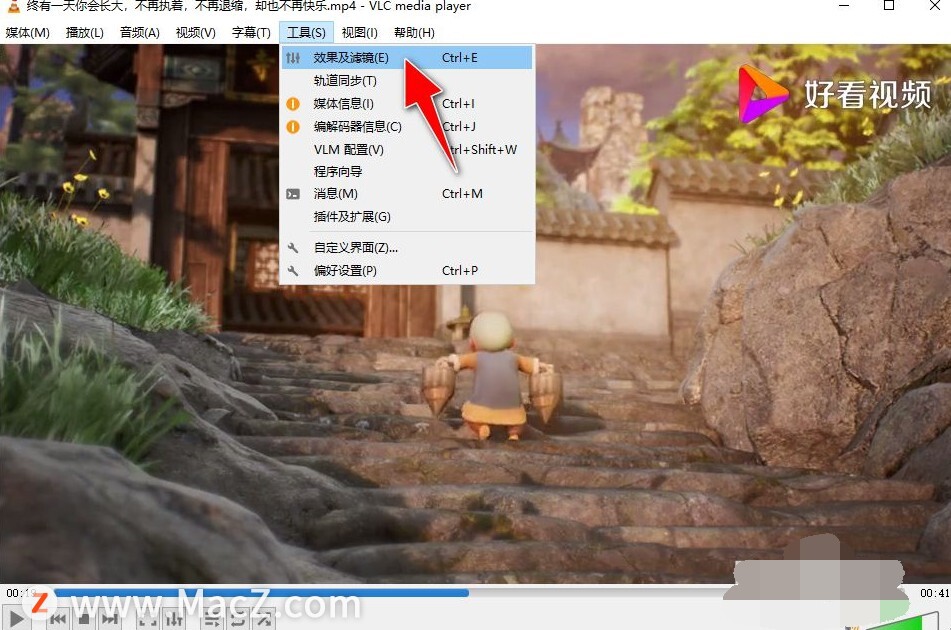Open the 媒体(M) menu
Screen dimensions: 951x630
pyautogui.click(x=27, y=33)
